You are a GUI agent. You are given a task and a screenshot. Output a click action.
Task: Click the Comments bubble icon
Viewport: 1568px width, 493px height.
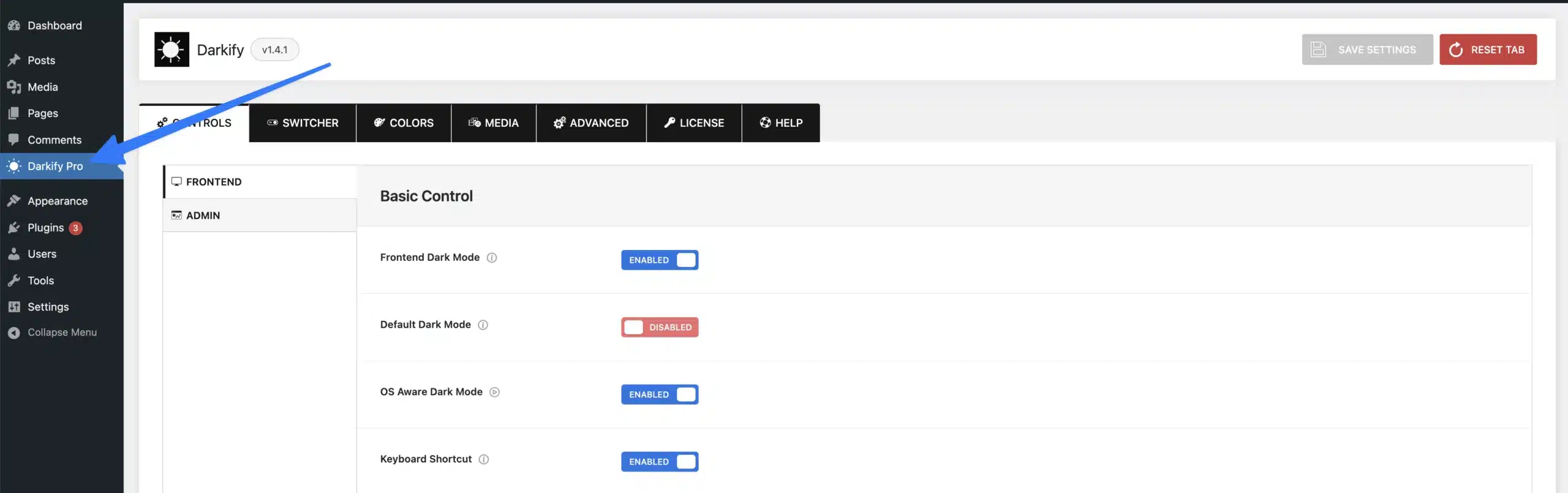(x=13, y=140)
